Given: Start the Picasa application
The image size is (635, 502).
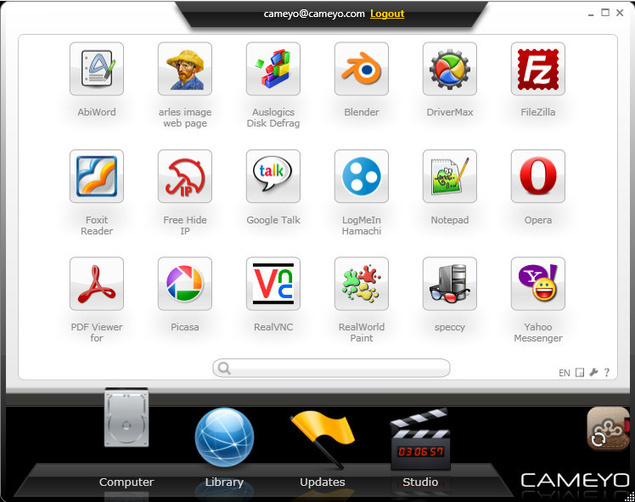Looking at the screenshot, I should click(185, 285).
